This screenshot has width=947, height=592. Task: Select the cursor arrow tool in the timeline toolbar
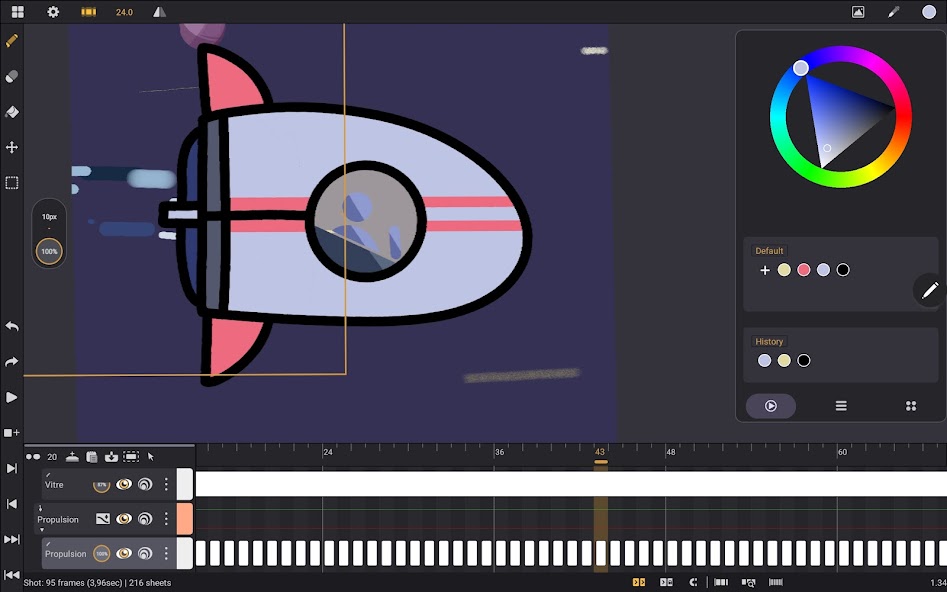click(151, 457)
